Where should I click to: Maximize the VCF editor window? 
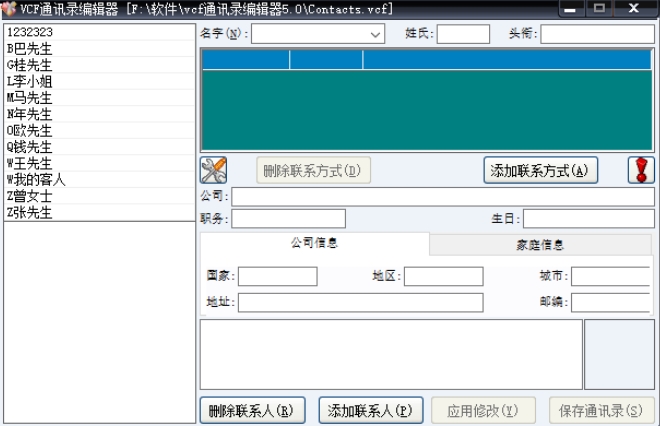pos(599,8)
